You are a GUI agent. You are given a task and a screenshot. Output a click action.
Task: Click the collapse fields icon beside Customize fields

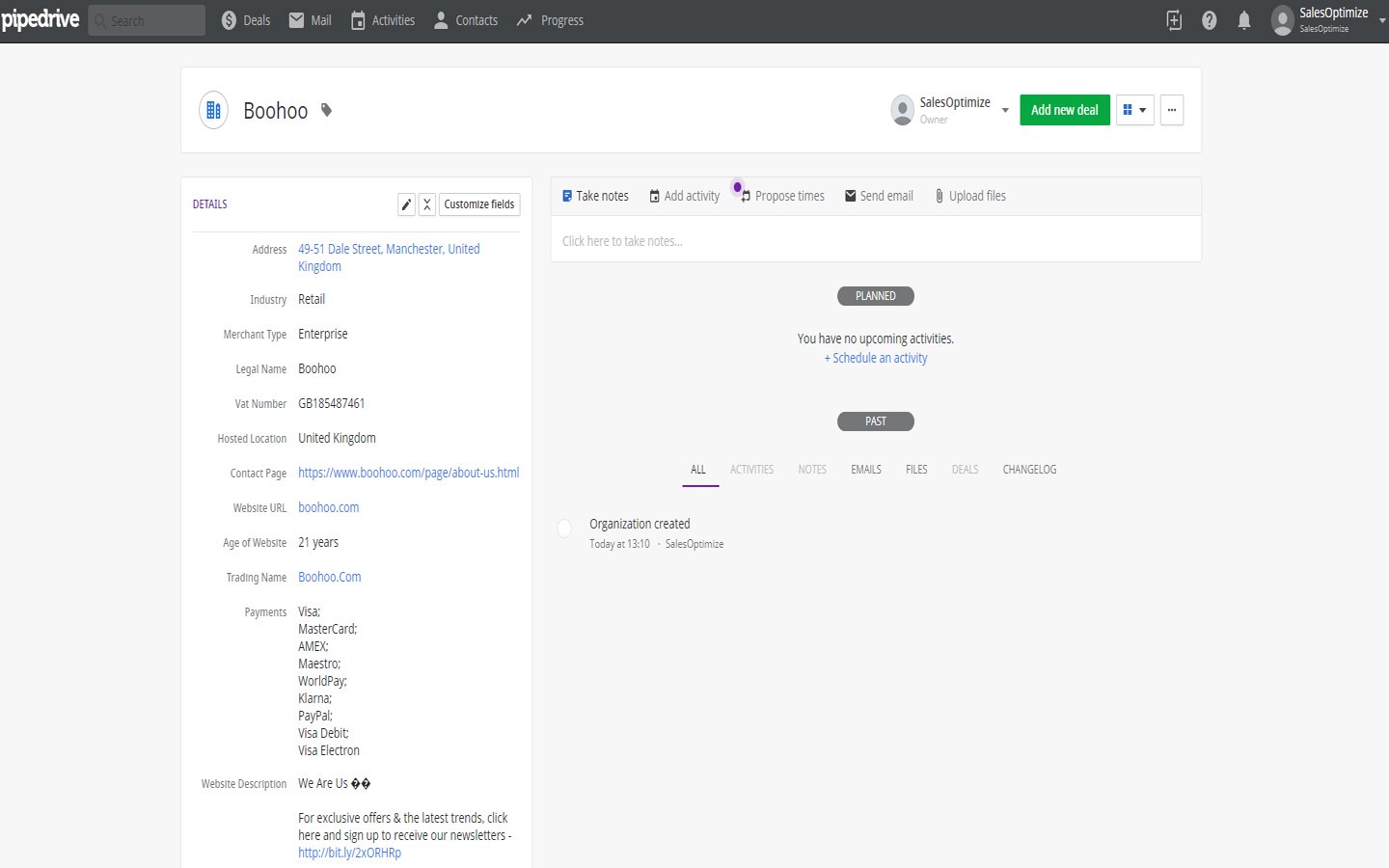pos(427,204)
